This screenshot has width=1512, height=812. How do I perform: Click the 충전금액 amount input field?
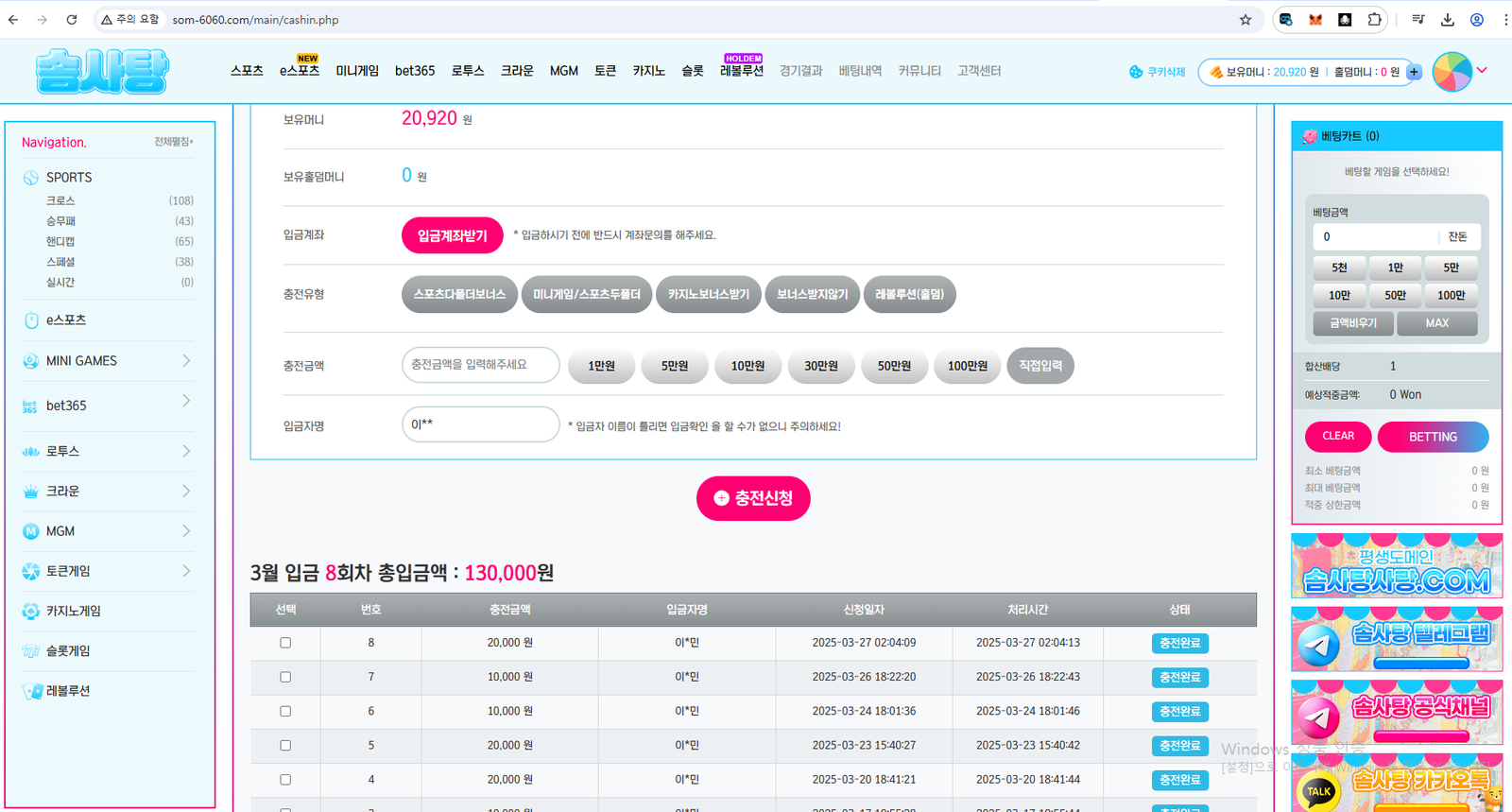pyautogui.click(x=480, y=365)
